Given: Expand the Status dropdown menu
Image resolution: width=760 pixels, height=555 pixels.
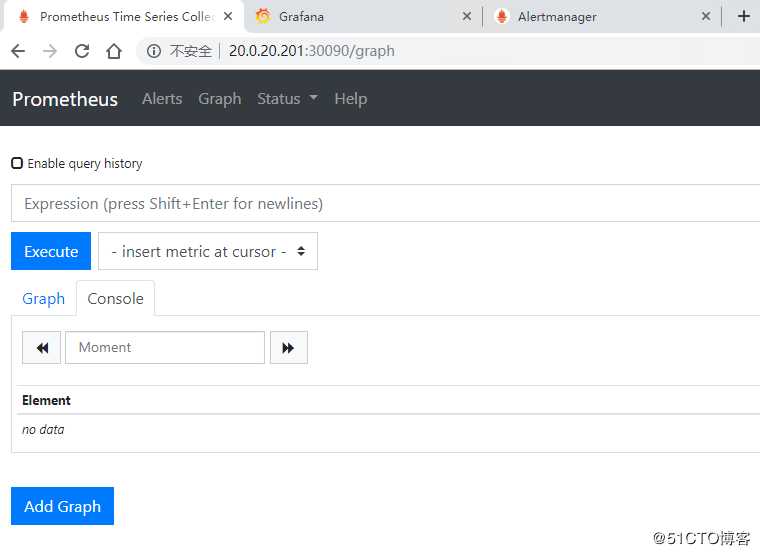Looking at the screenshot, I should [287, 99].
